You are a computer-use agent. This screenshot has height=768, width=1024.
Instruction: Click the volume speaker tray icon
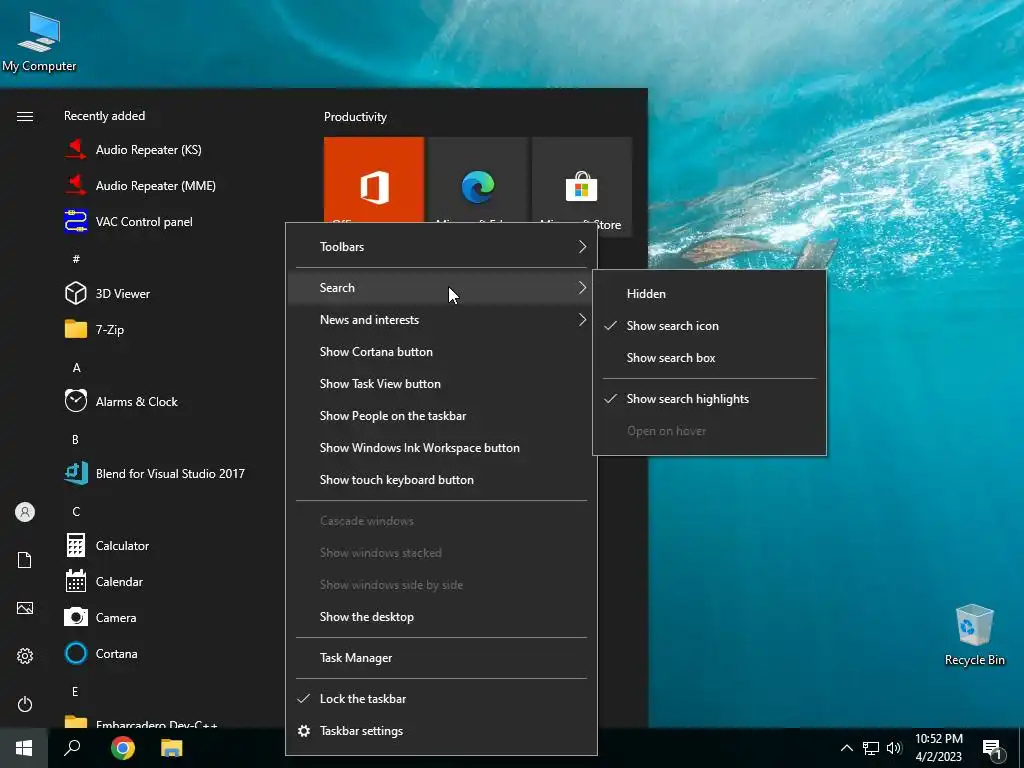(894, 748)
